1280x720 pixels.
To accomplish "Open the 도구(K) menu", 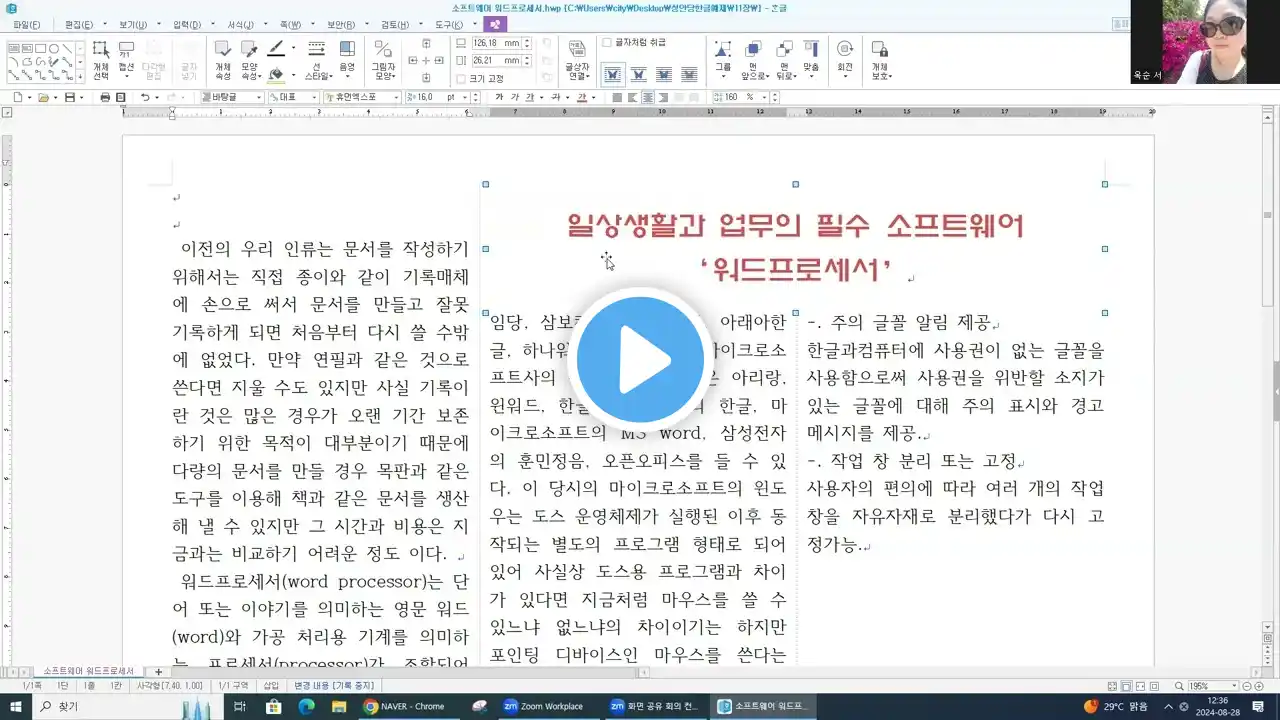I will [x=449, y=24].
